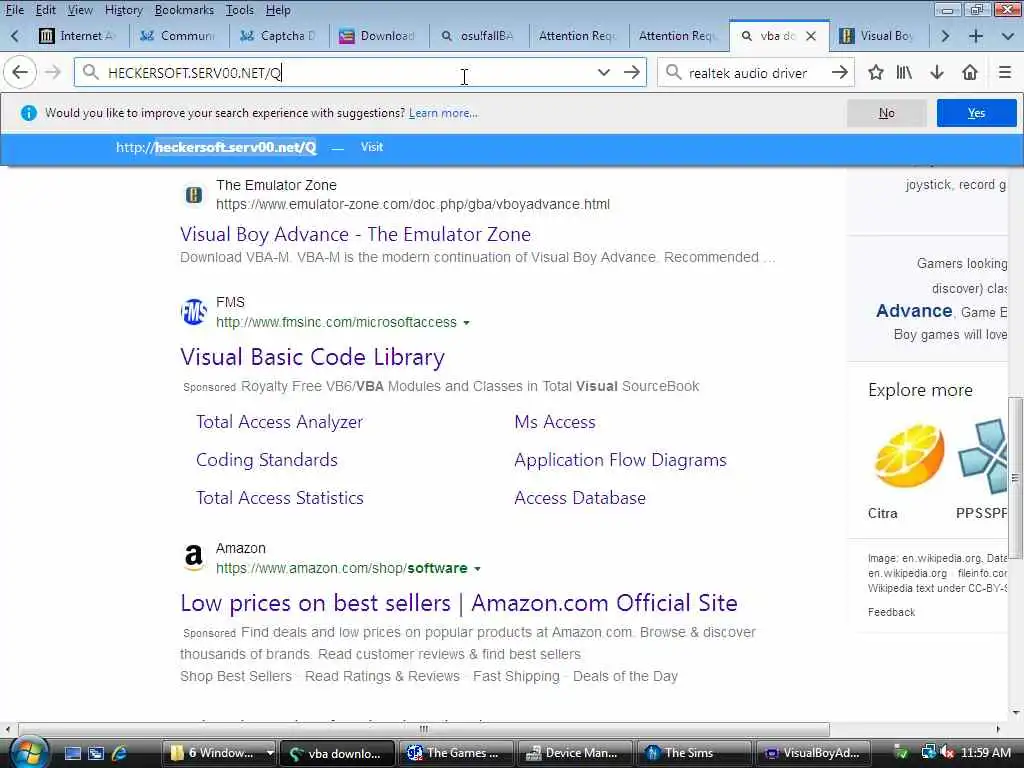Image resolution: width=1024 pixels, height=768 pixels.
Task: Switch to VisualBoyAdvance taskbar button
Action: point(813,753)
